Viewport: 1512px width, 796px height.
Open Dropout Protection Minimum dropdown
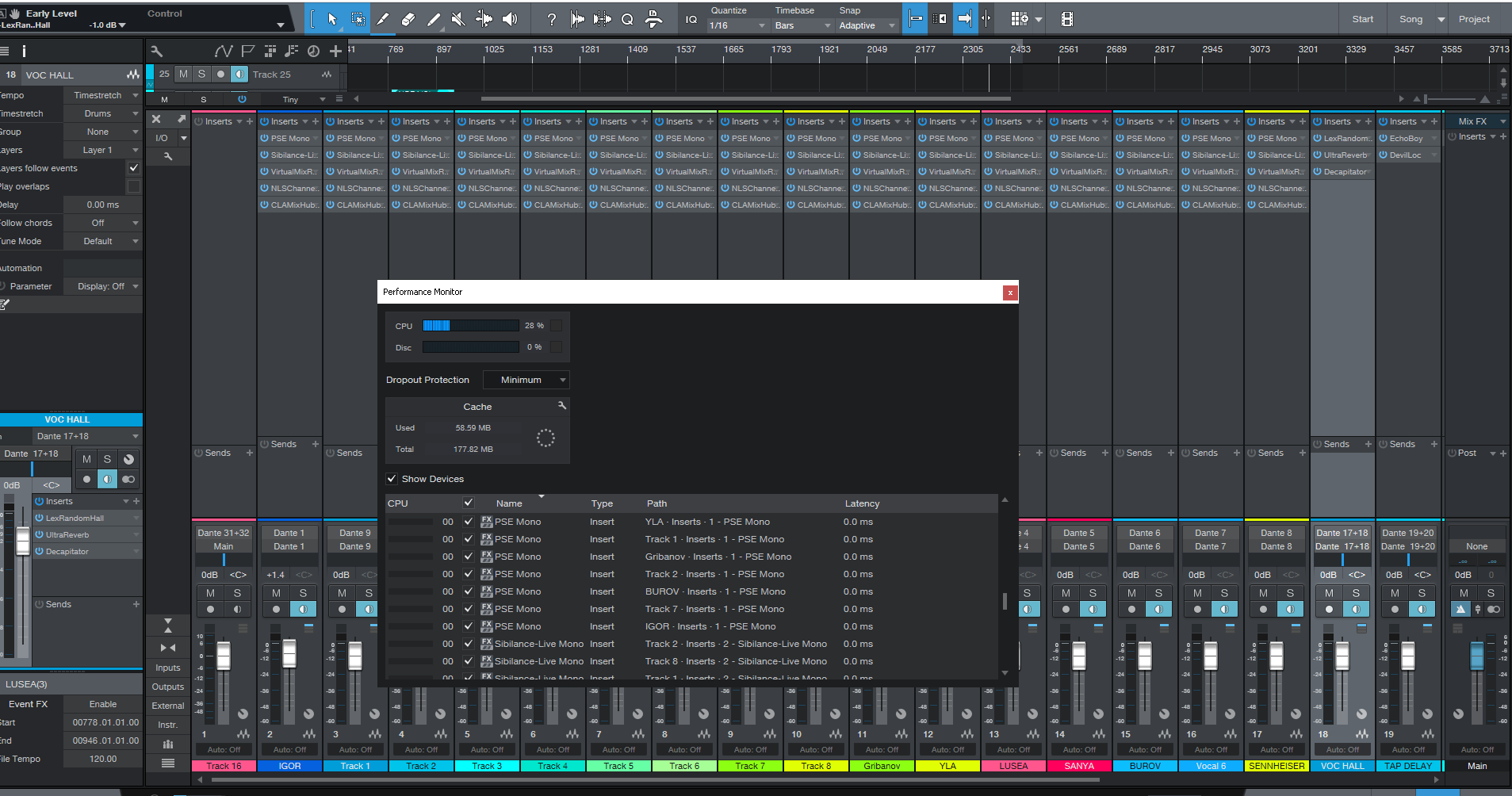click(x=526, y=380)
